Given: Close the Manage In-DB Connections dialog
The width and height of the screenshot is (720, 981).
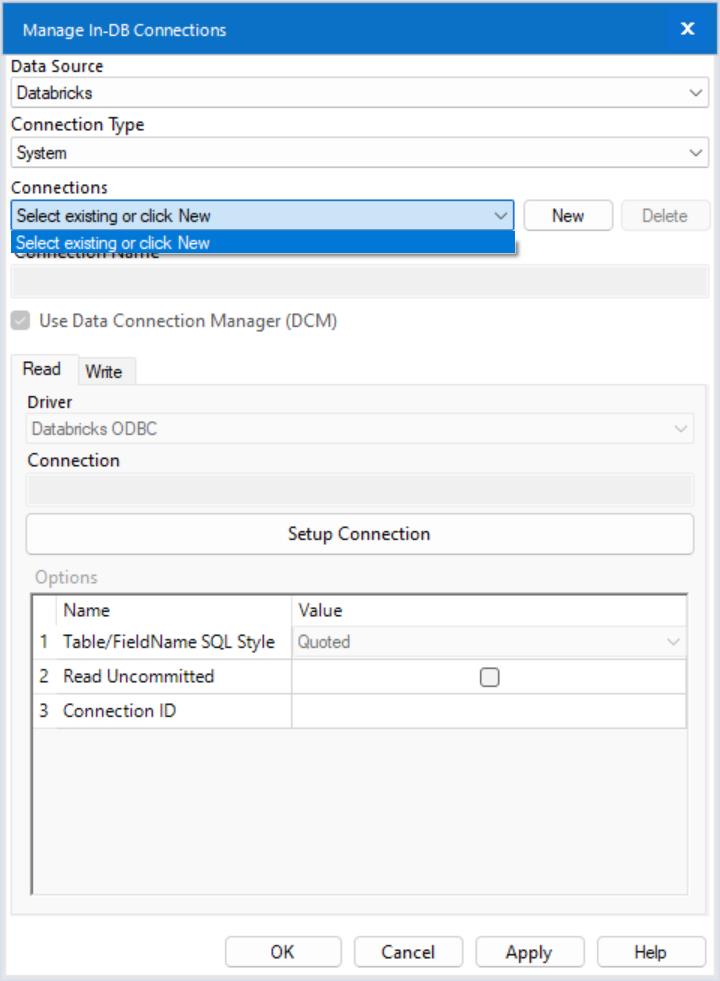Looking at the screenshot, I should 686,27.
